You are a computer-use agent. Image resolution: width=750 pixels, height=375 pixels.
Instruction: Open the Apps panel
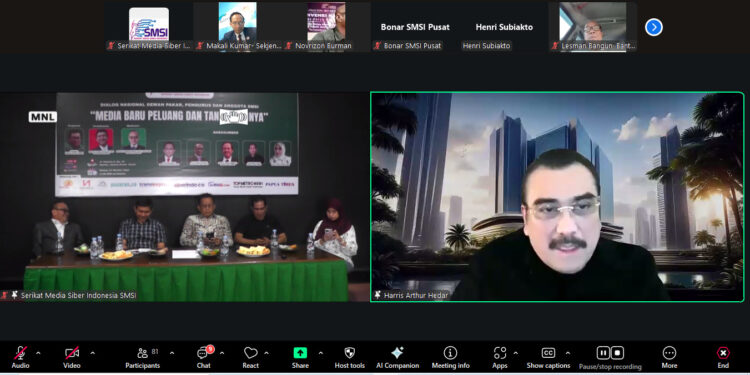[500, 357]
